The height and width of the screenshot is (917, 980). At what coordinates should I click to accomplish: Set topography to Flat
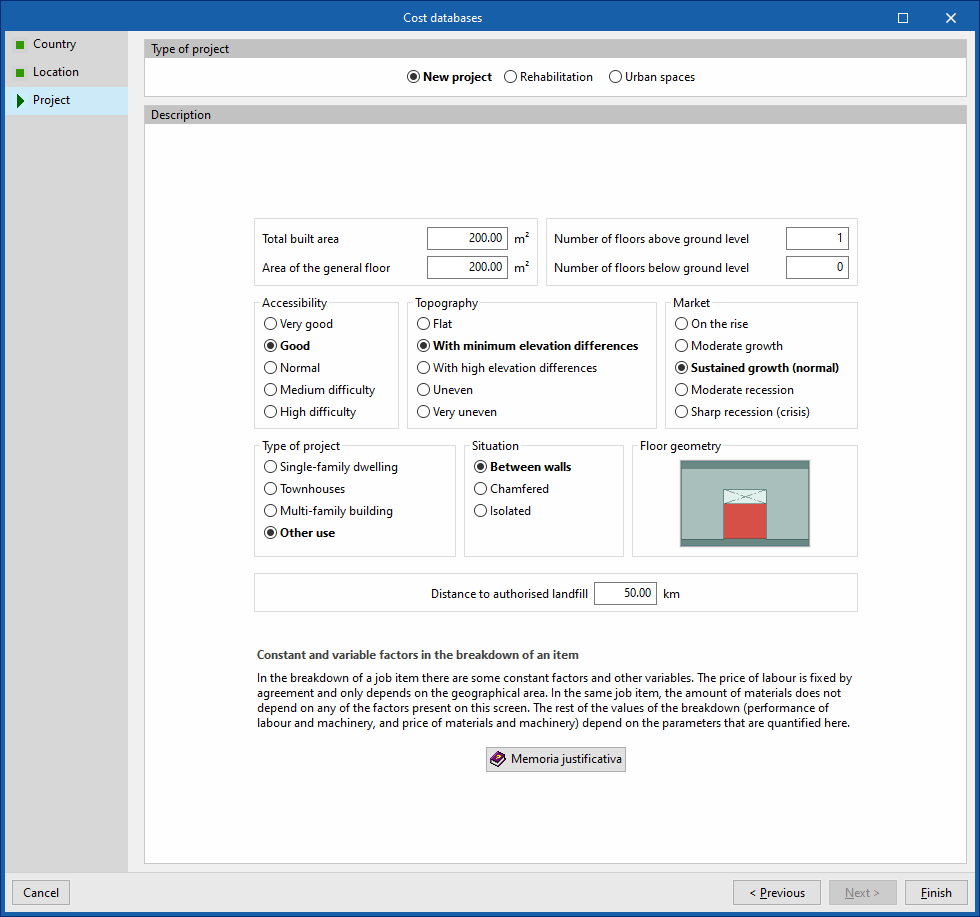point(434,324)
